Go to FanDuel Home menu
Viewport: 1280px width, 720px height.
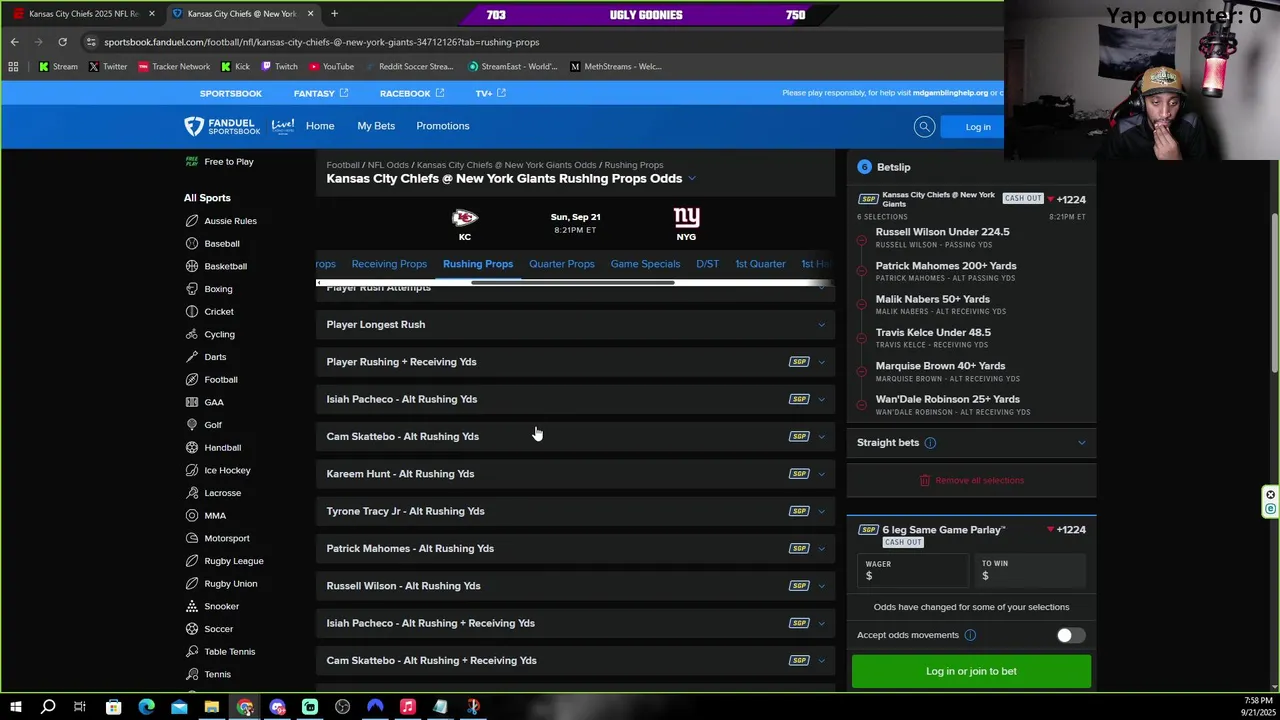coord(320,126)
